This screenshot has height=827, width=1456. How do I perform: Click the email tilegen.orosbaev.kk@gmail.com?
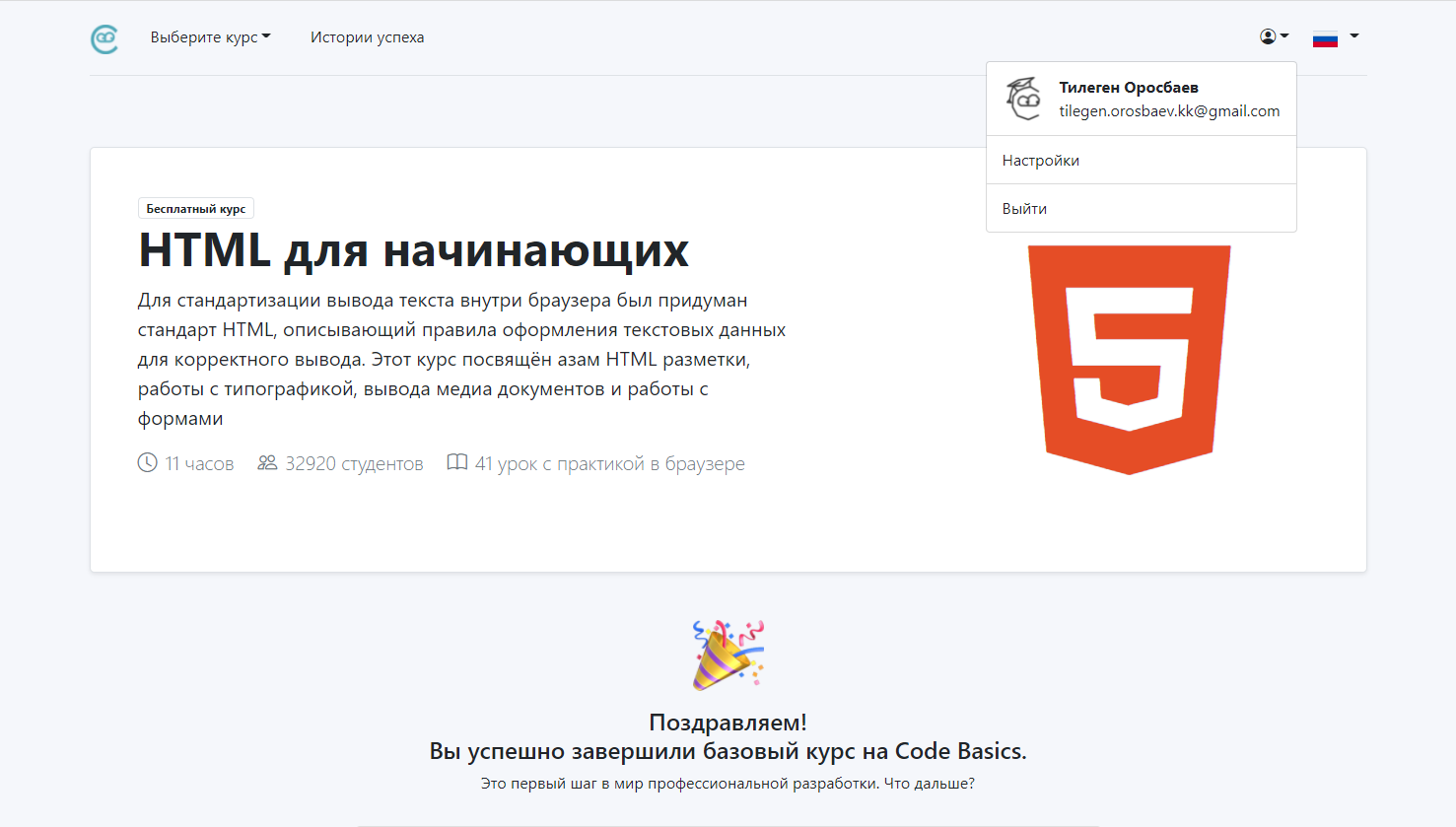pos(1169,111)
